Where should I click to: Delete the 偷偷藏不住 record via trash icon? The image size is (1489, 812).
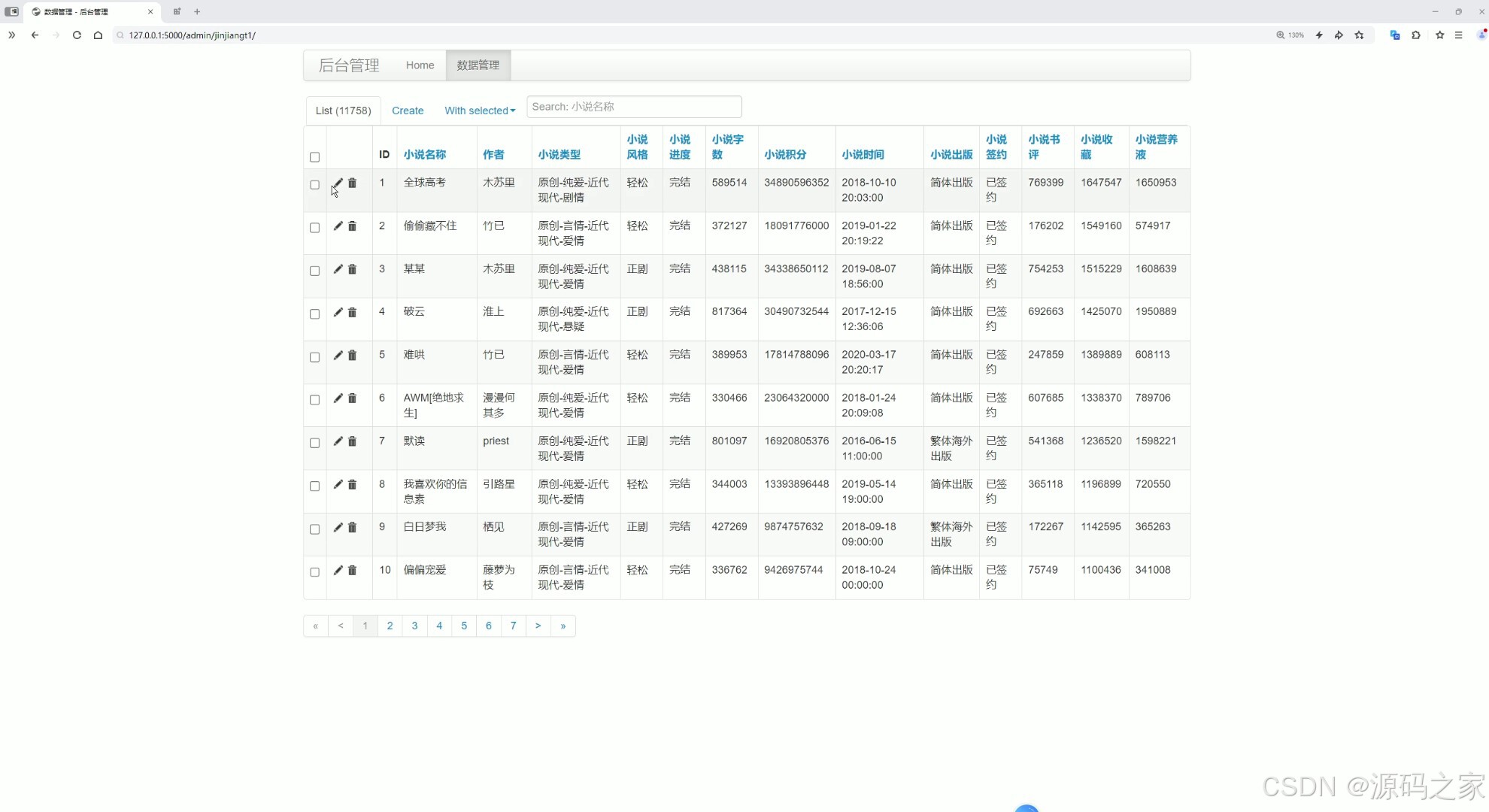tap(352, 226)
